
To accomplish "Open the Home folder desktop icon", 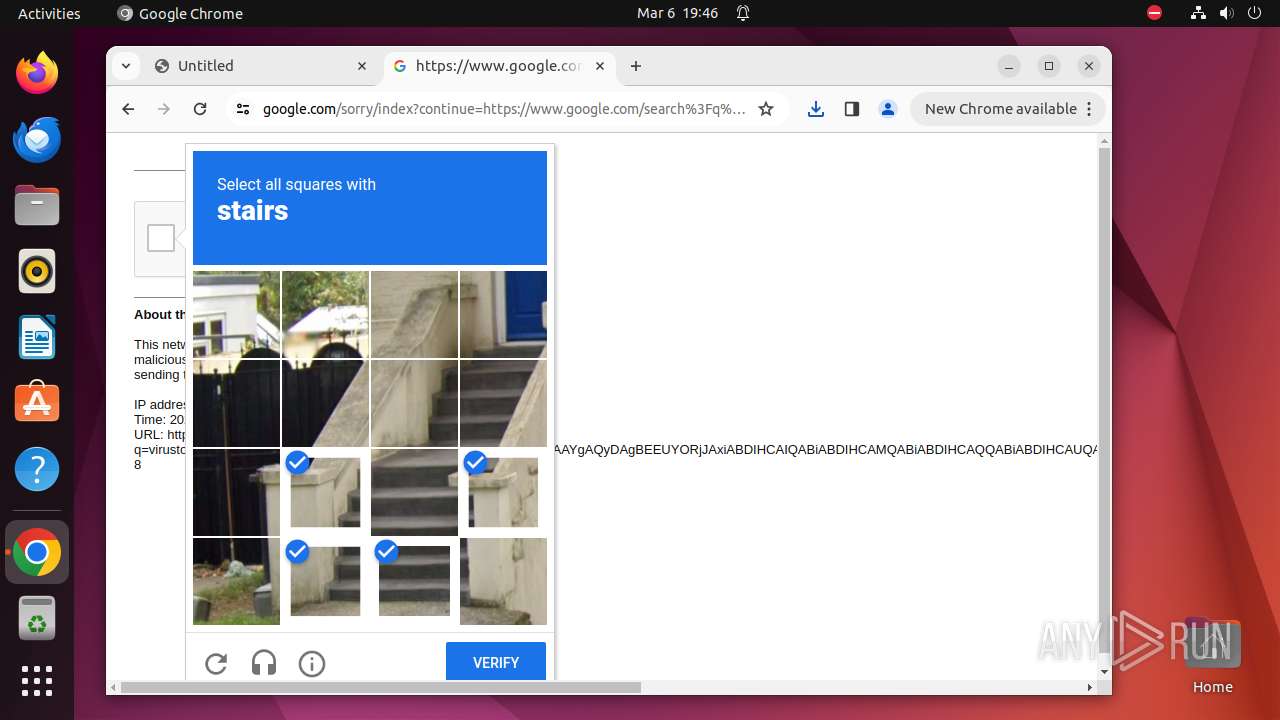I will [1212, 655].
